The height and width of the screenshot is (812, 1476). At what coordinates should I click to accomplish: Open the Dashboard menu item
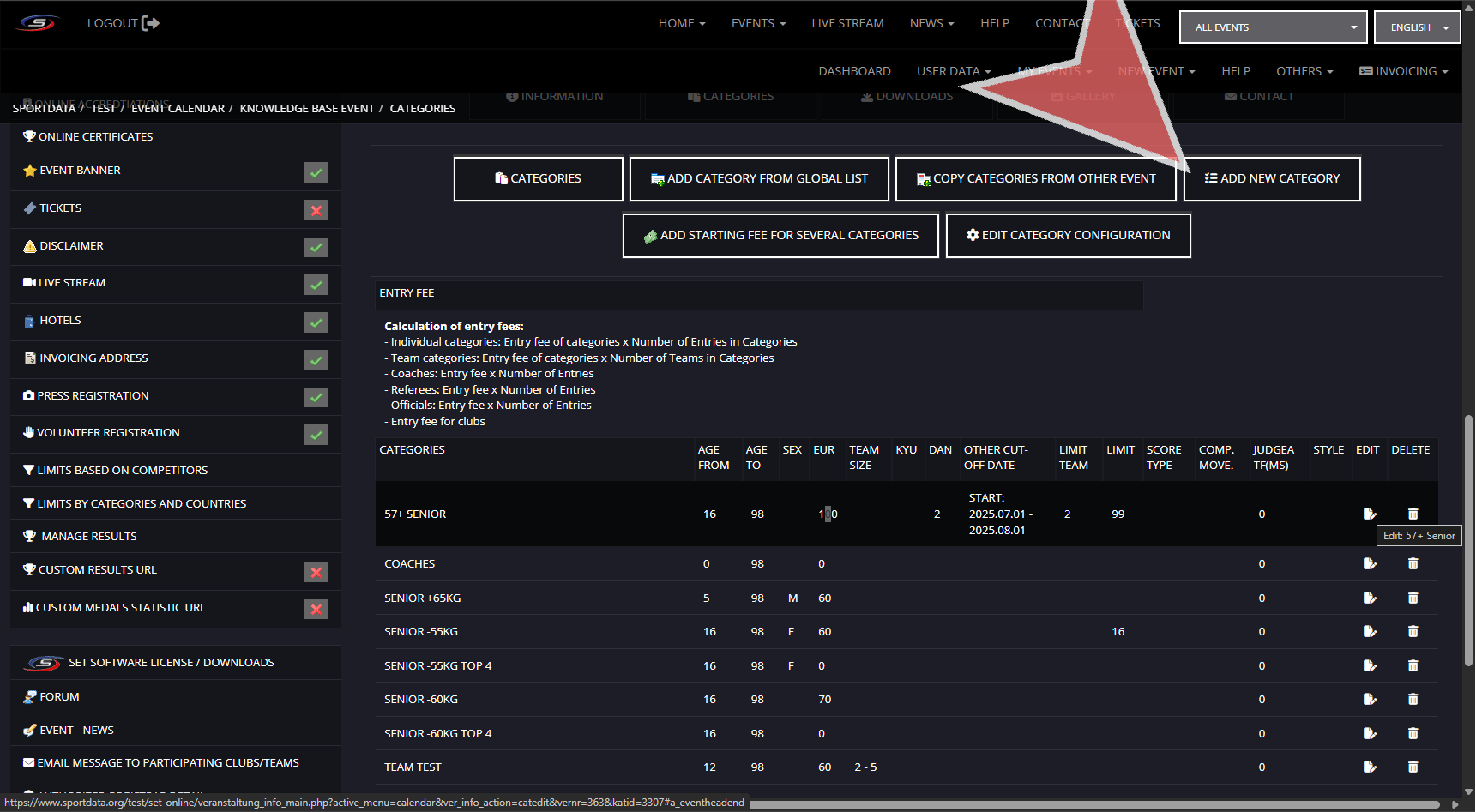pyautogui.click(x=854, y=71)
